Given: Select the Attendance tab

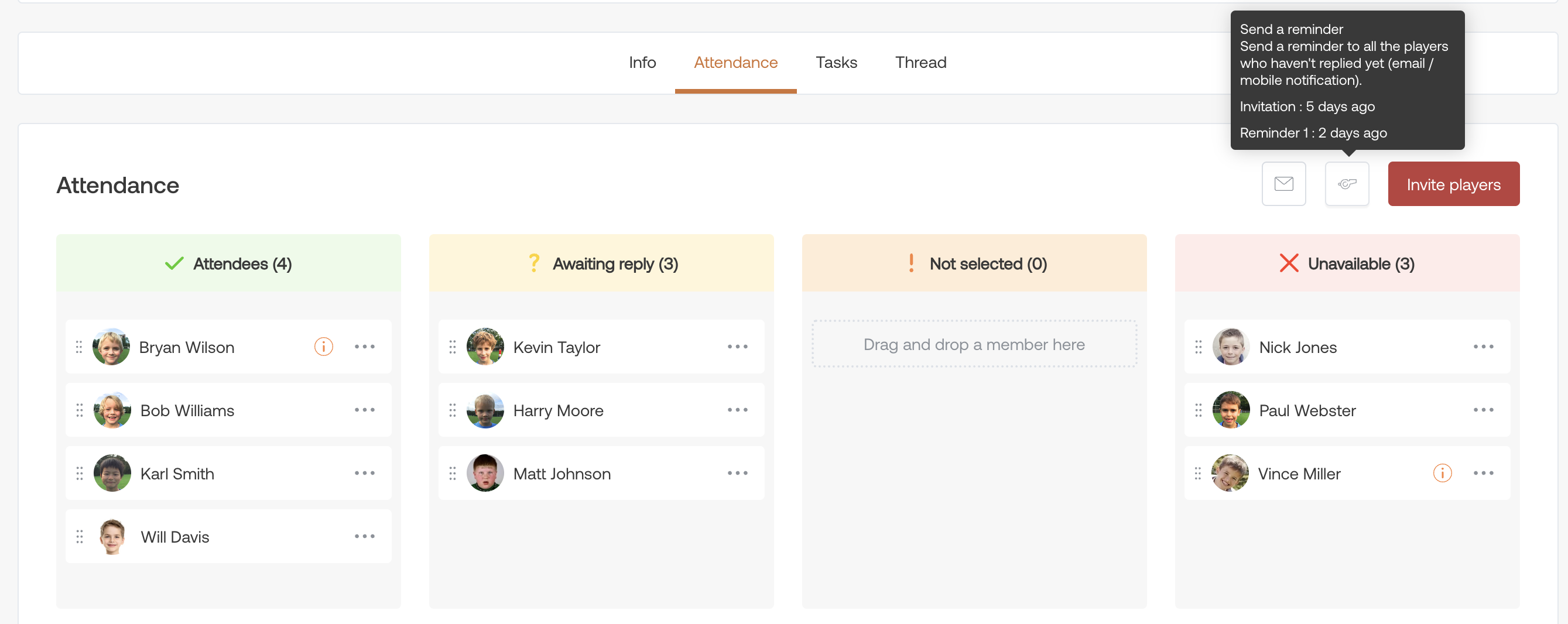Looking at the screenshot, I should coord(735,63).
